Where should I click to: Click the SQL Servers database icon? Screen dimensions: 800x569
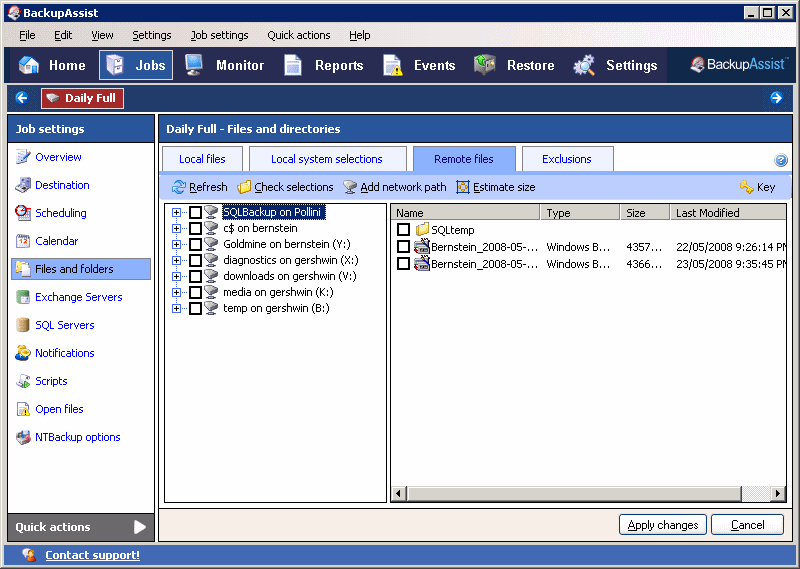coord(23,325)
